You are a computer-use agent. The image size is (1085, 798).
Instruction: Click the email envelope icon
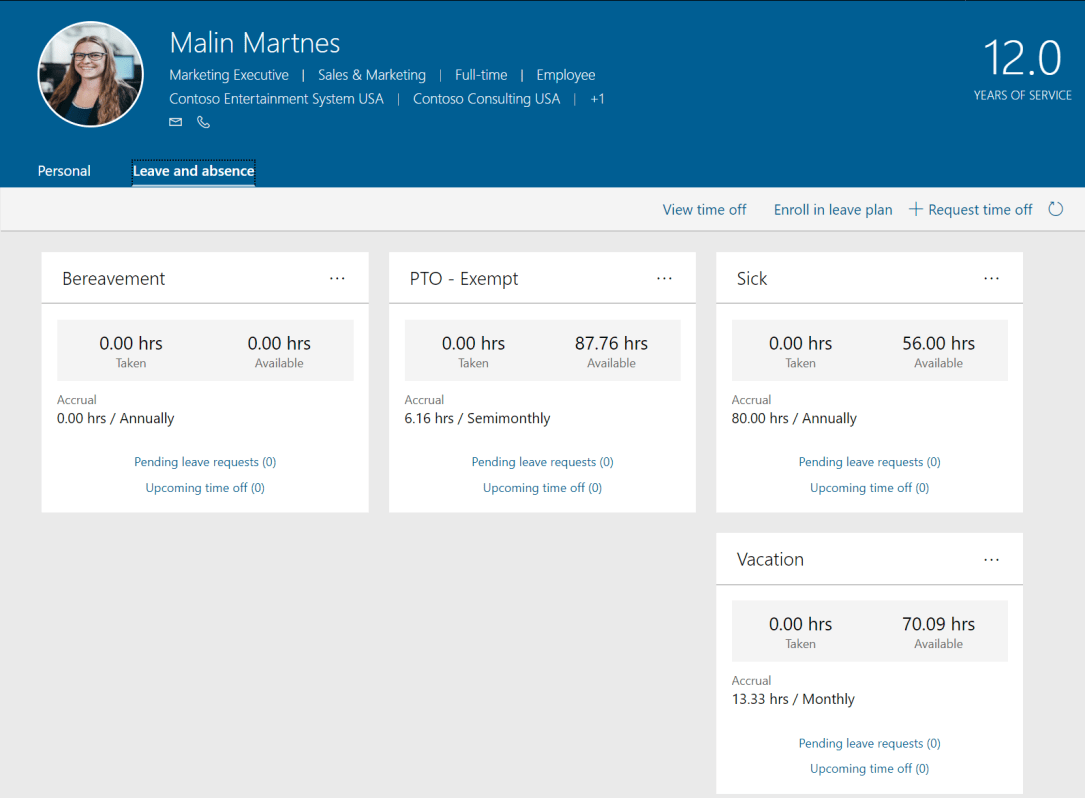click(x=176, y=122)
